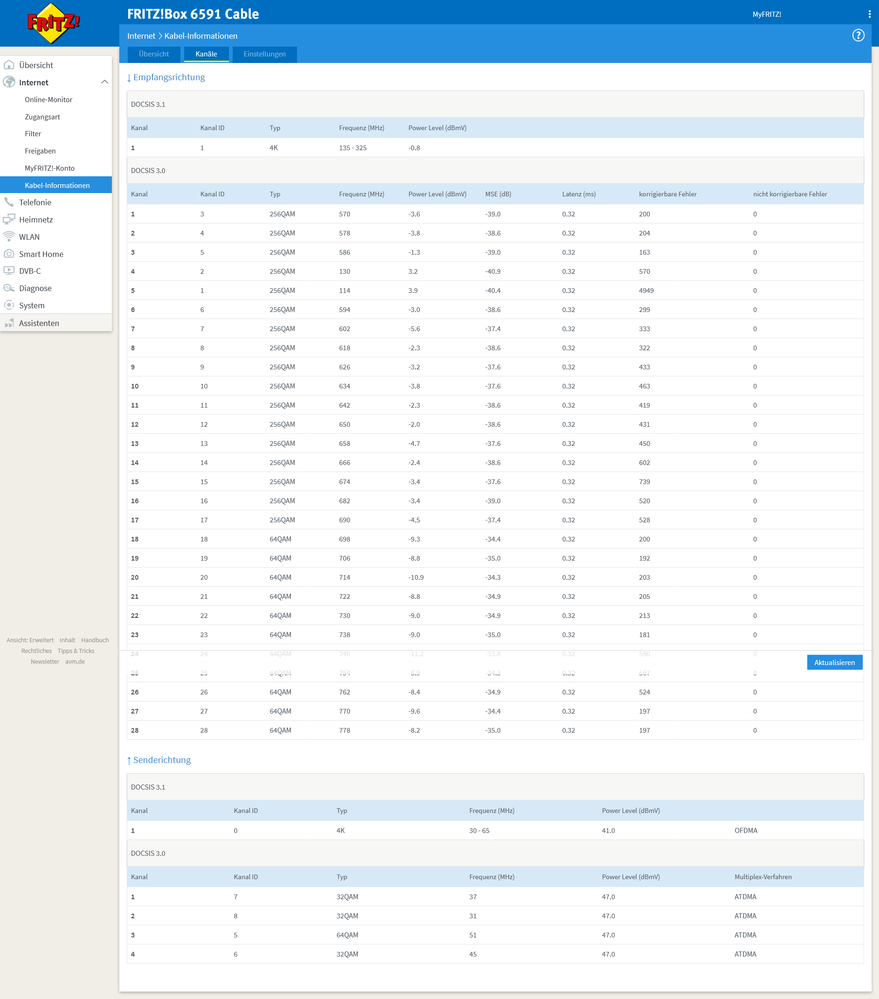This screenshot has width=879, height=999.
Task: Click the WLAN wifi icon
Action: click(x=10, y=237)
